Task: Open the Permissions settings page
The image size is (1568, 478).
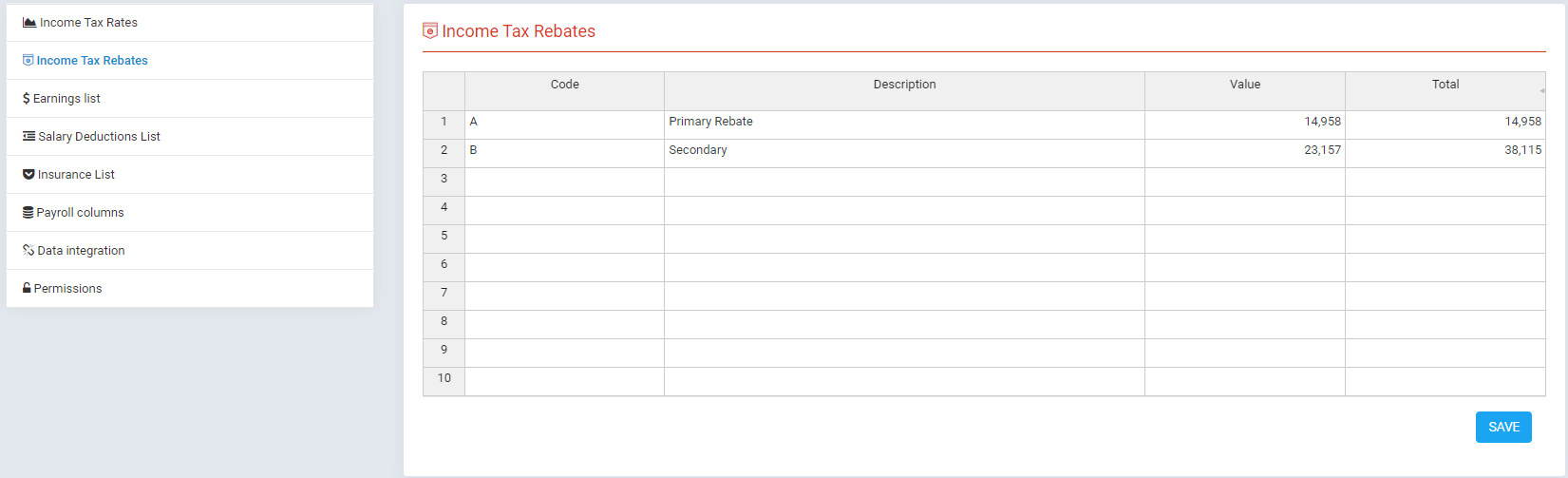Action: [x=67, y=289]
